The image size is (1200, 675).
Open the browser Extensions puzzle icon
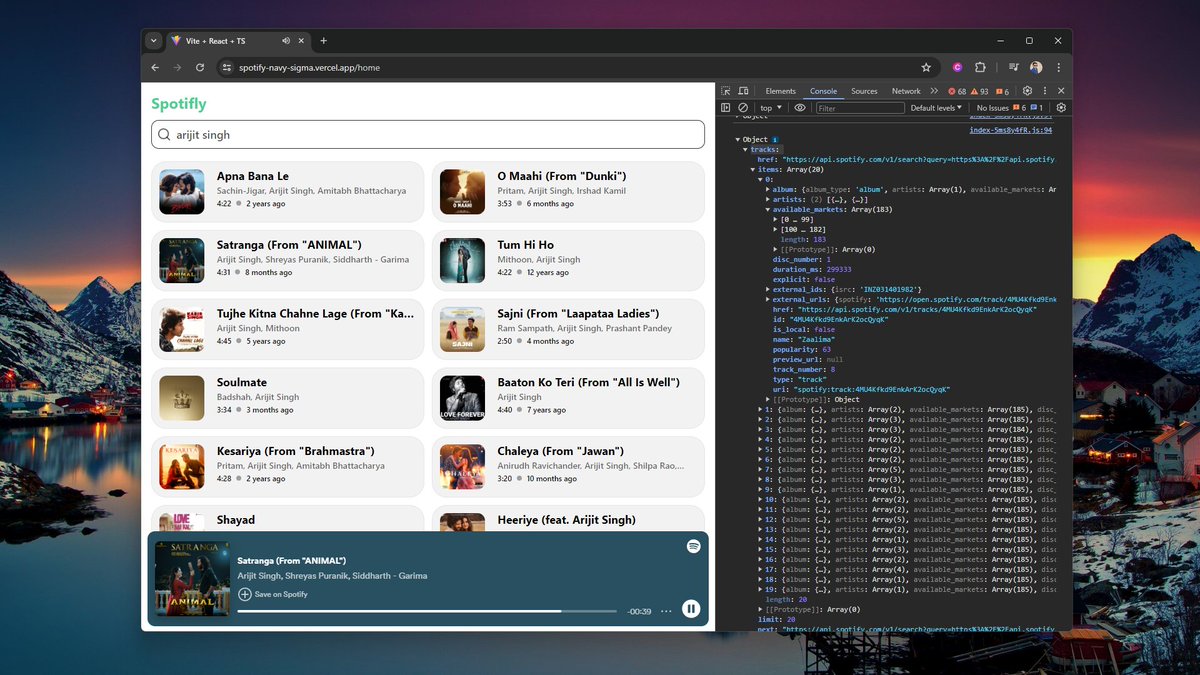point(980,67)
